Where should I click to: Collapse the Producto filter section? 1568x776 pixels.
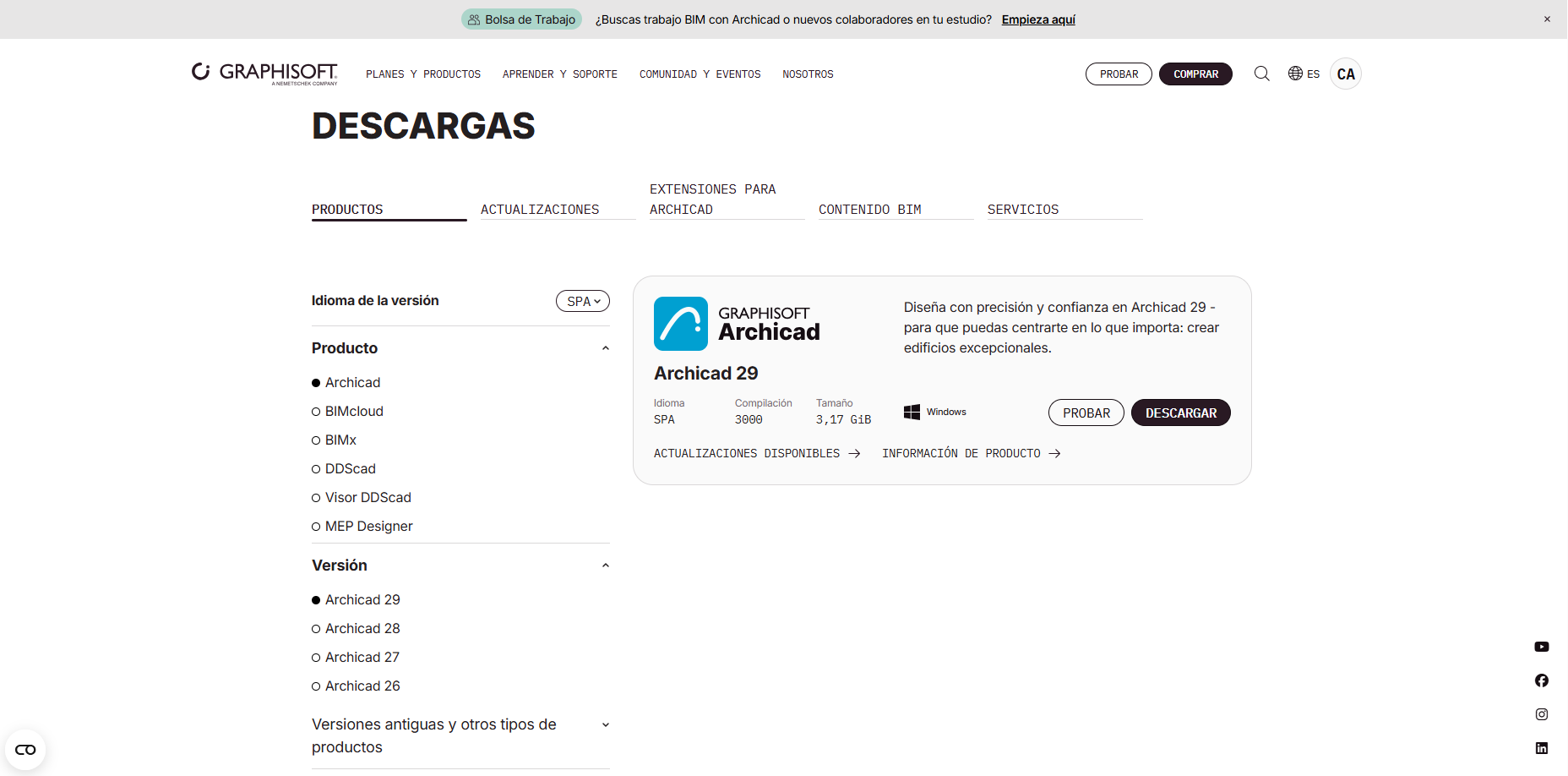coord(605,348)
